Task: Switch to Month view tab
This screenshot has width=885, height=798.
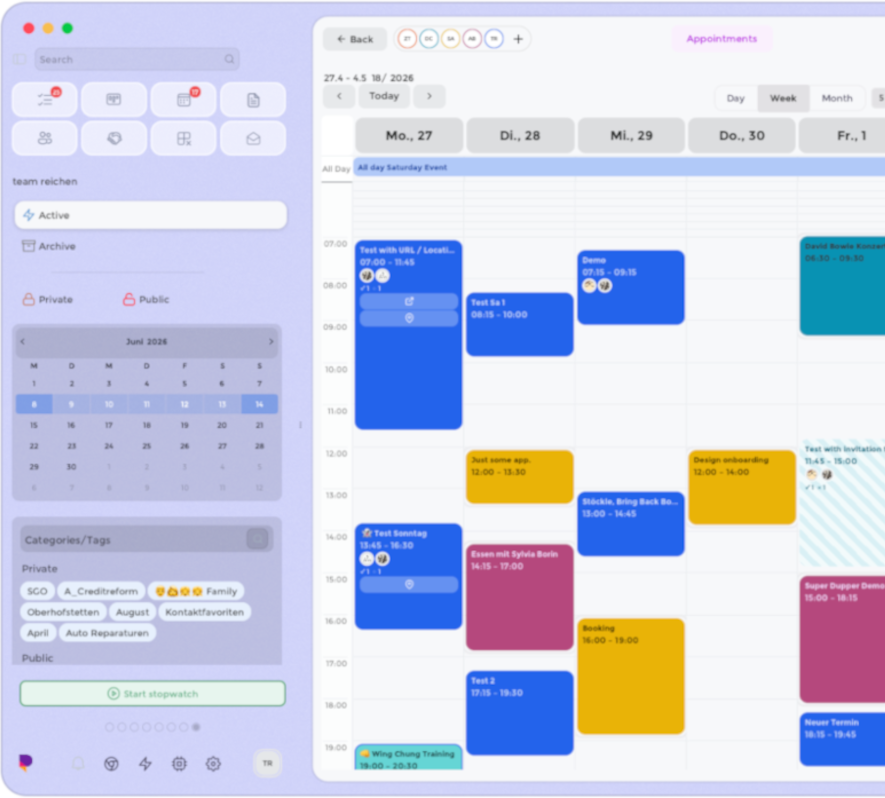Action: point(837,98)
